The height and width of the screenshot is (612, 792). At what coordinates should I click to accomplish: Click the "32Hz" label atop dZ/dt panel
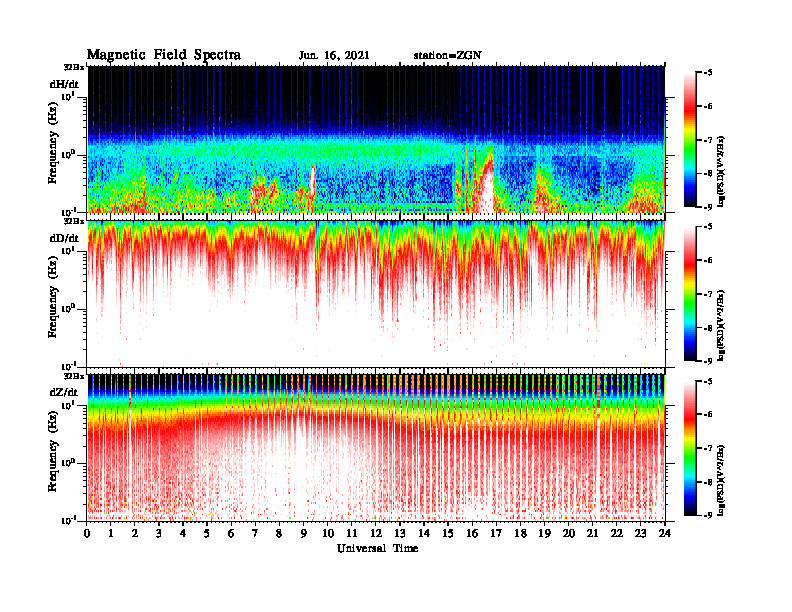click(74, 376)
